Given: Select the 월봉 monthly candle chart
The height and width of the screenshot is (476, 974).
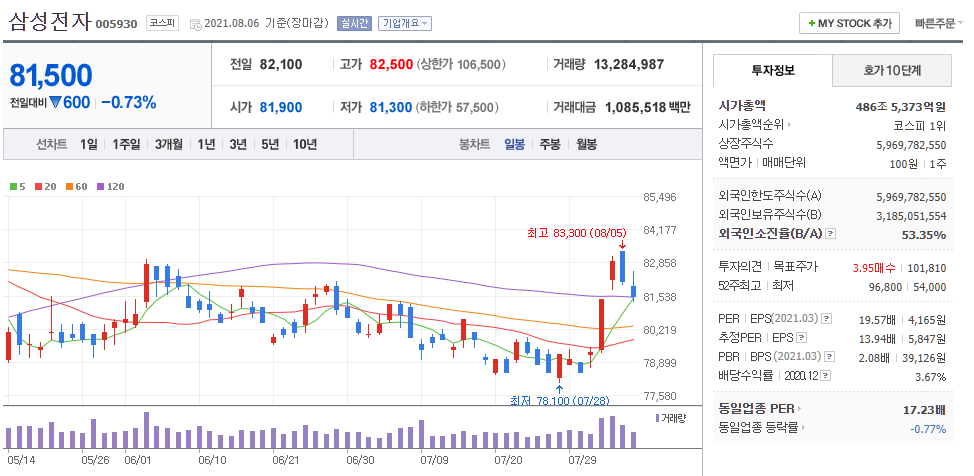Looking at the screenshot, I should point(586,144).
